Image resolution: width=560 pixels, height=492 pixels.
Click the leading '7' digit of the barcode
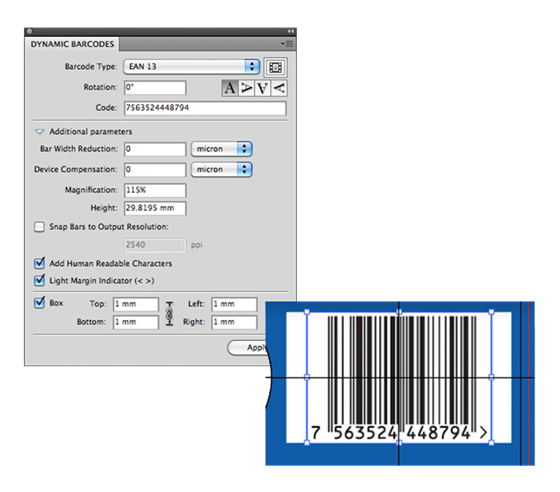click(x=315, y=433)
